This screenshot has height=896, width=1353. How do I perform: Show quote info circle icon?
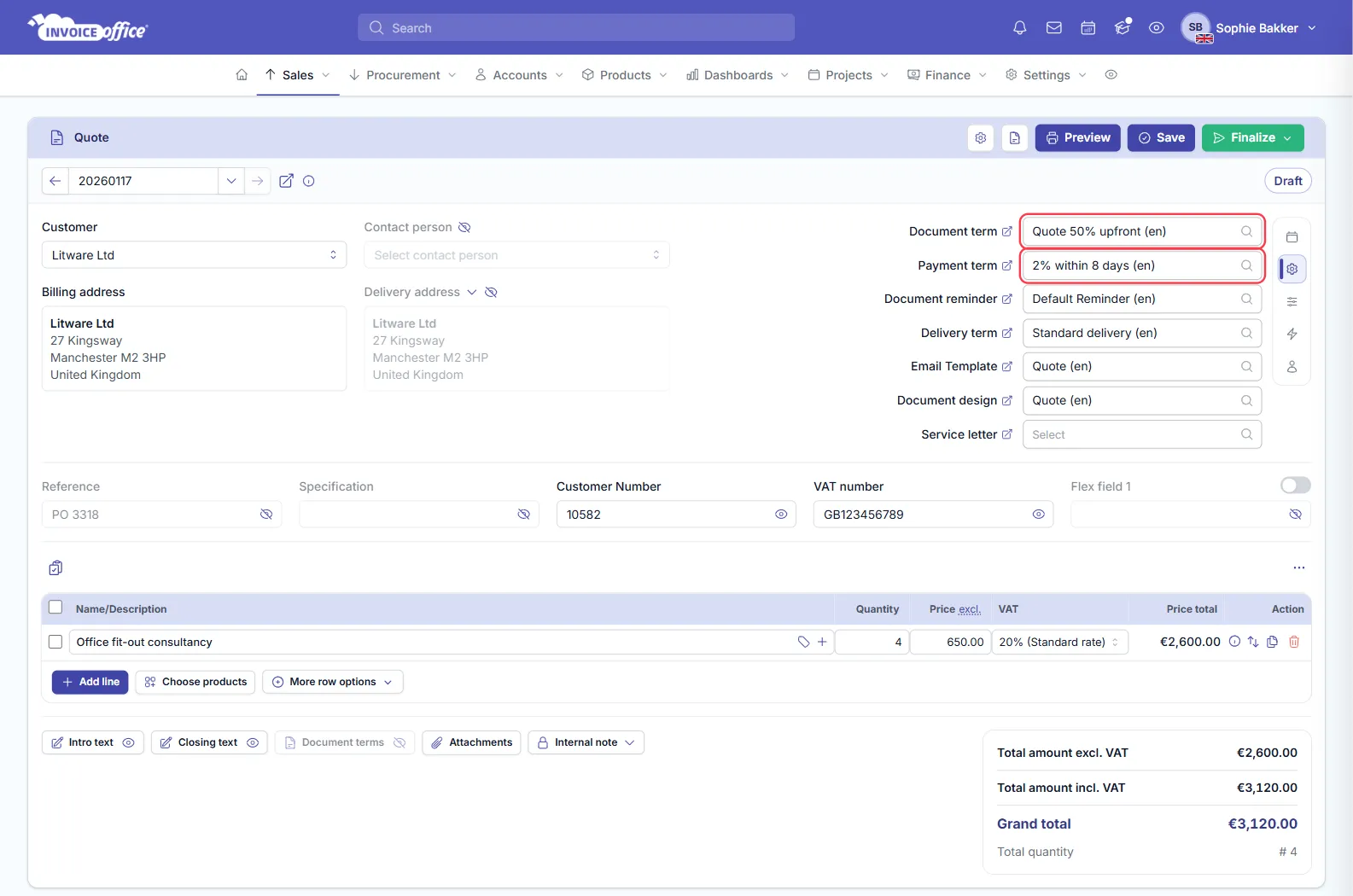click(x=309, y=181)
